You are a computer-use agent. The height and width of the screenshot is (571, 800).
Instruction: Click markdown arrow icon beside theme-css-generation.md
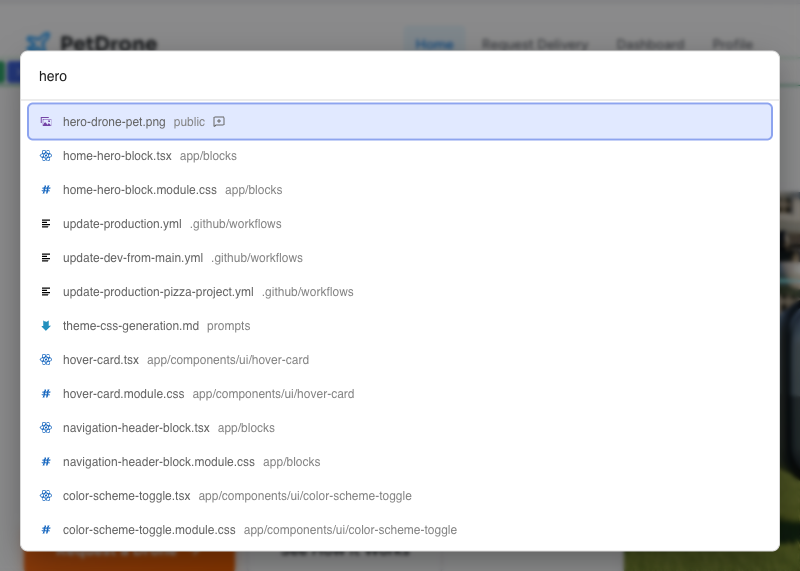(x=46, y=326)
